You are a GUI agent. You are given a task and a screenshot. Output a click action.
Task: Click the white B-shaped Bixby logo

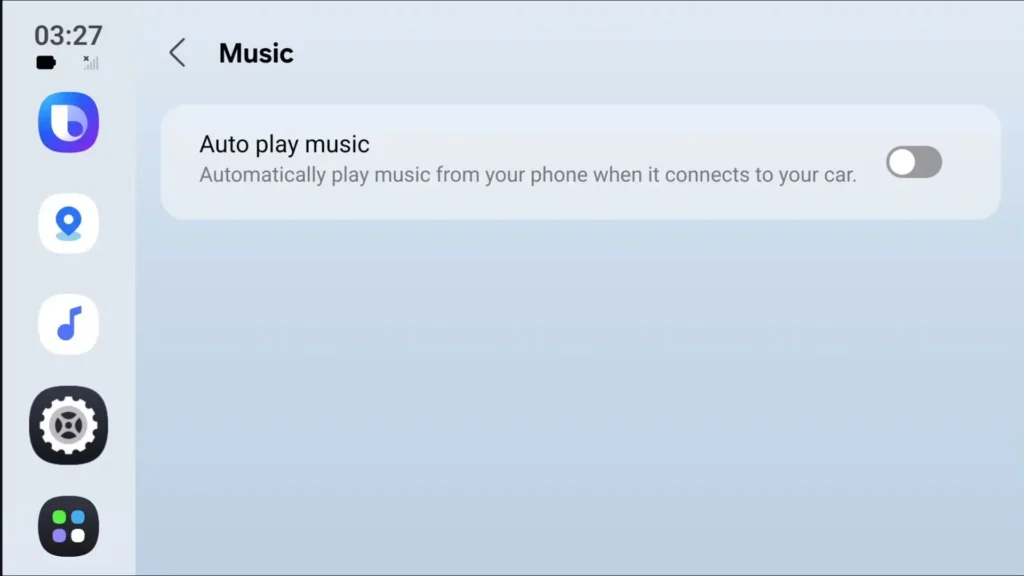(x=69, y=122)
